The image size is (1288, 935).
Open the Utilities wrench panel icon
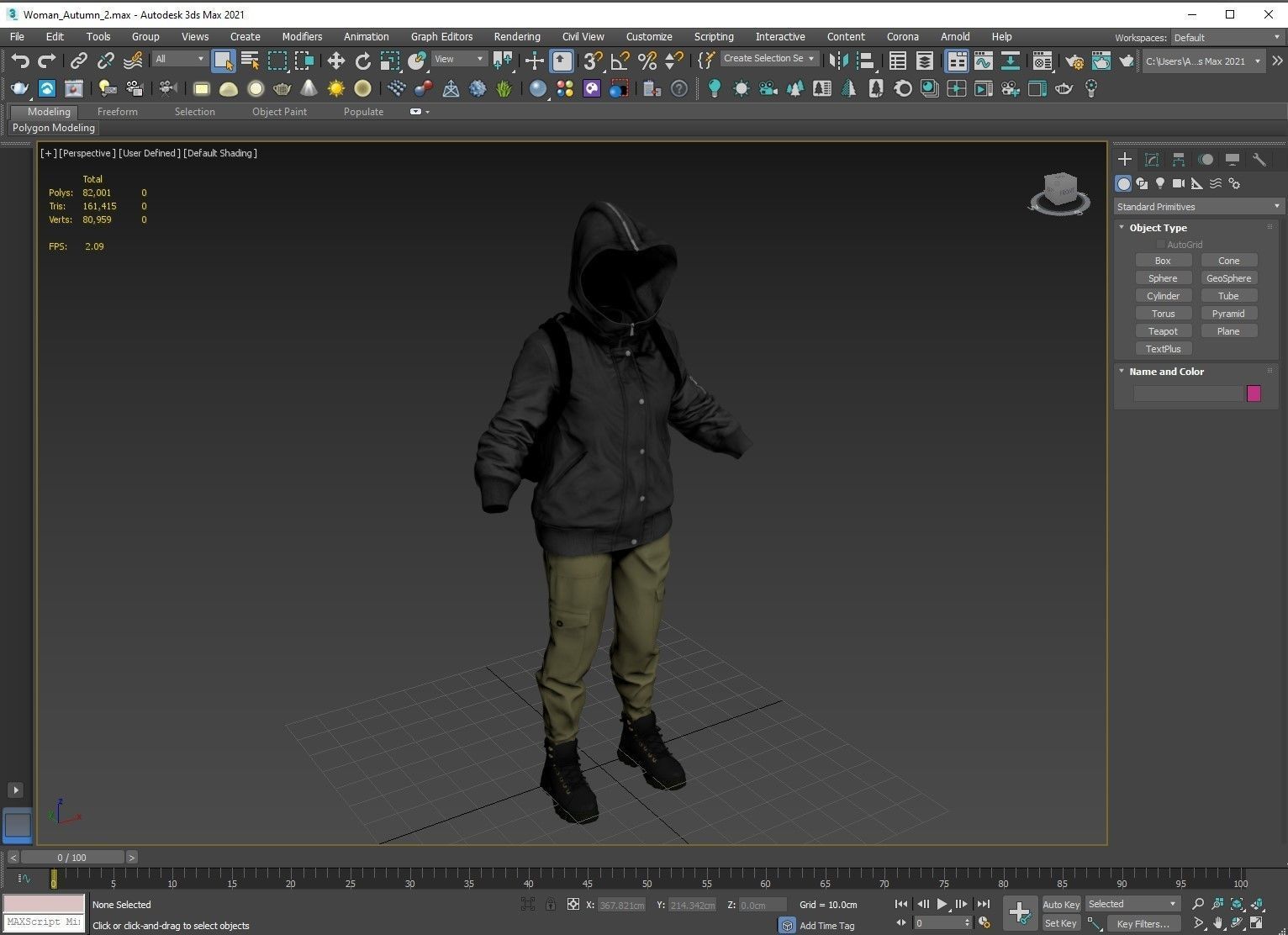coord(1259,159)
